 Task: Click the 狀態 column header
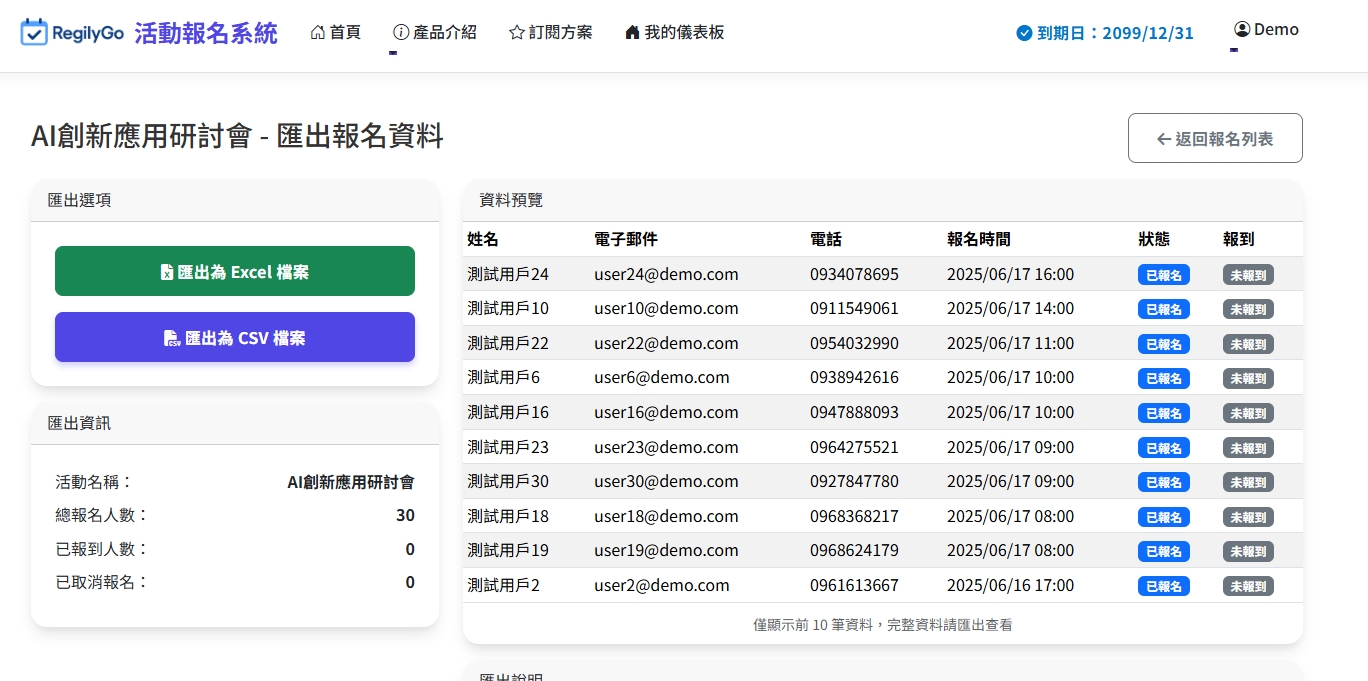[1154, 239]
